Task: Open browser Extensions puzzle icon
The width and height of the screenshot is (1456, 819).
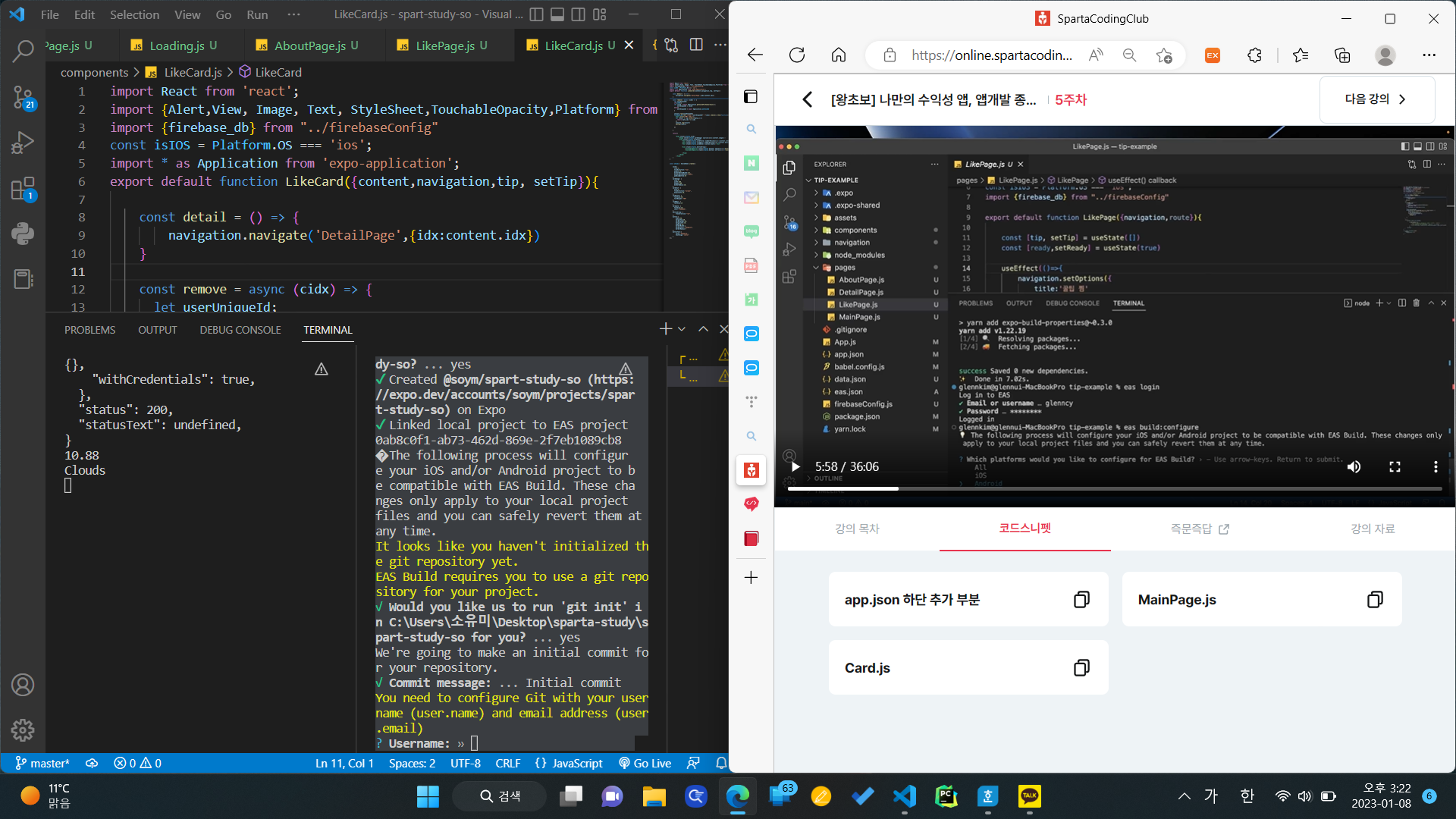Action: click(x=1254, y=55)
